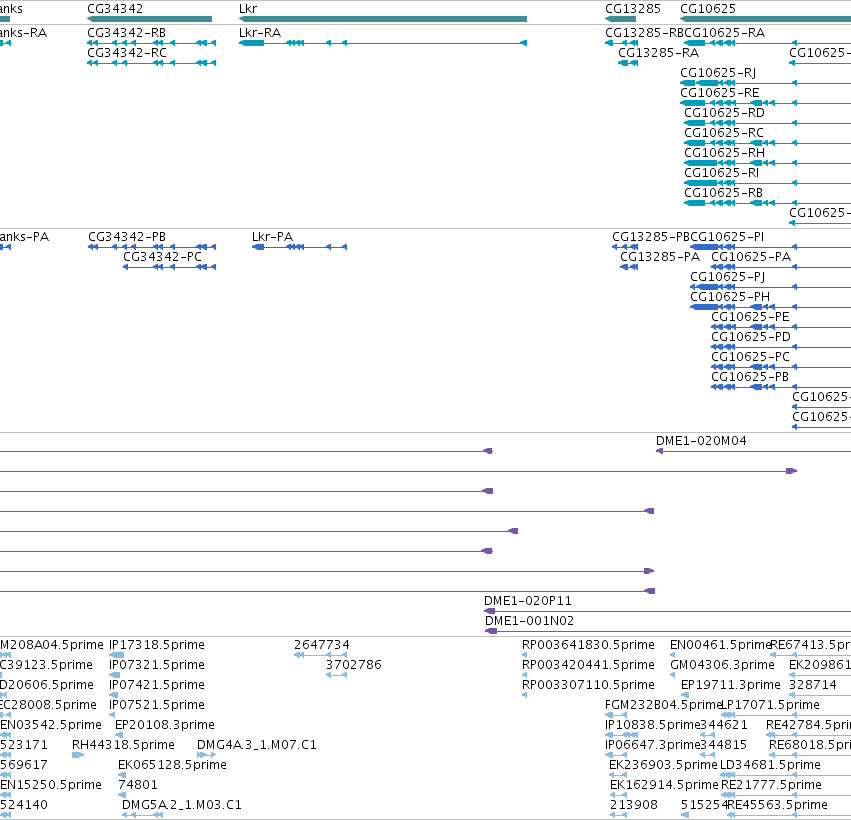Select EST LP17071.5prime
Screen dimensions: 851x820
click(770, 705)
